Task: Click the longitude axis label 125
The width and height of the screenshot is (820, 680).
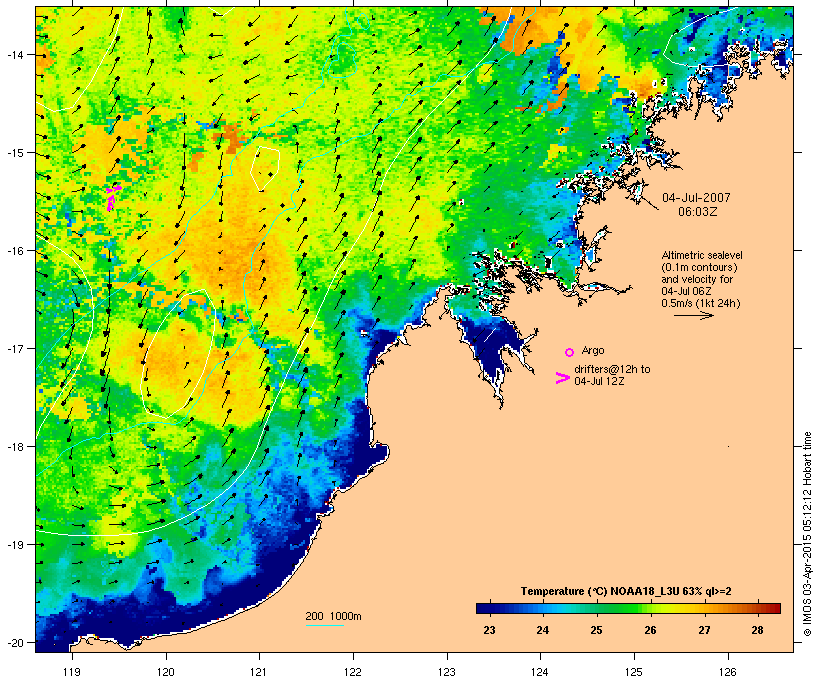Action: click(x=634, y=672)
